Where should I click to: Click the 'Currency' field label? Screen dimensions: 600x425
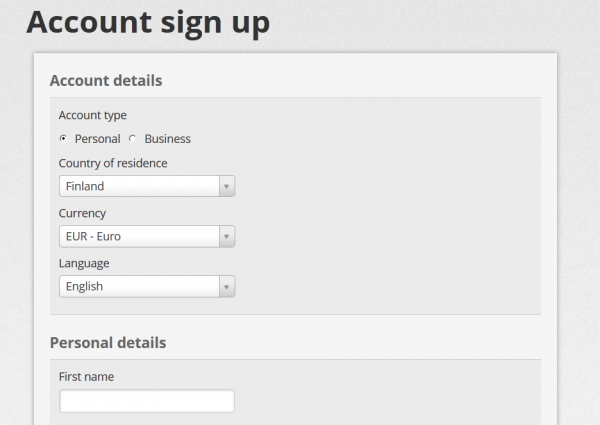pos(82,213)
